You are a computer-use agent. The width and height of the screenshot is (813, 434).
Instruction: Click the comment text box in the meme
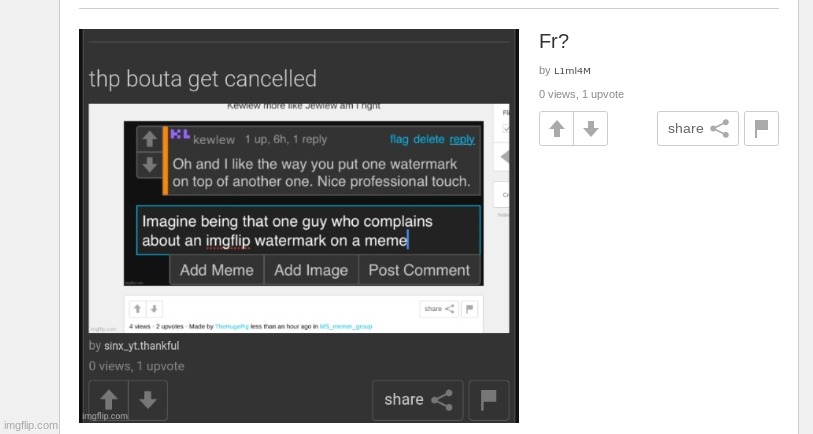tap(309, 230)
